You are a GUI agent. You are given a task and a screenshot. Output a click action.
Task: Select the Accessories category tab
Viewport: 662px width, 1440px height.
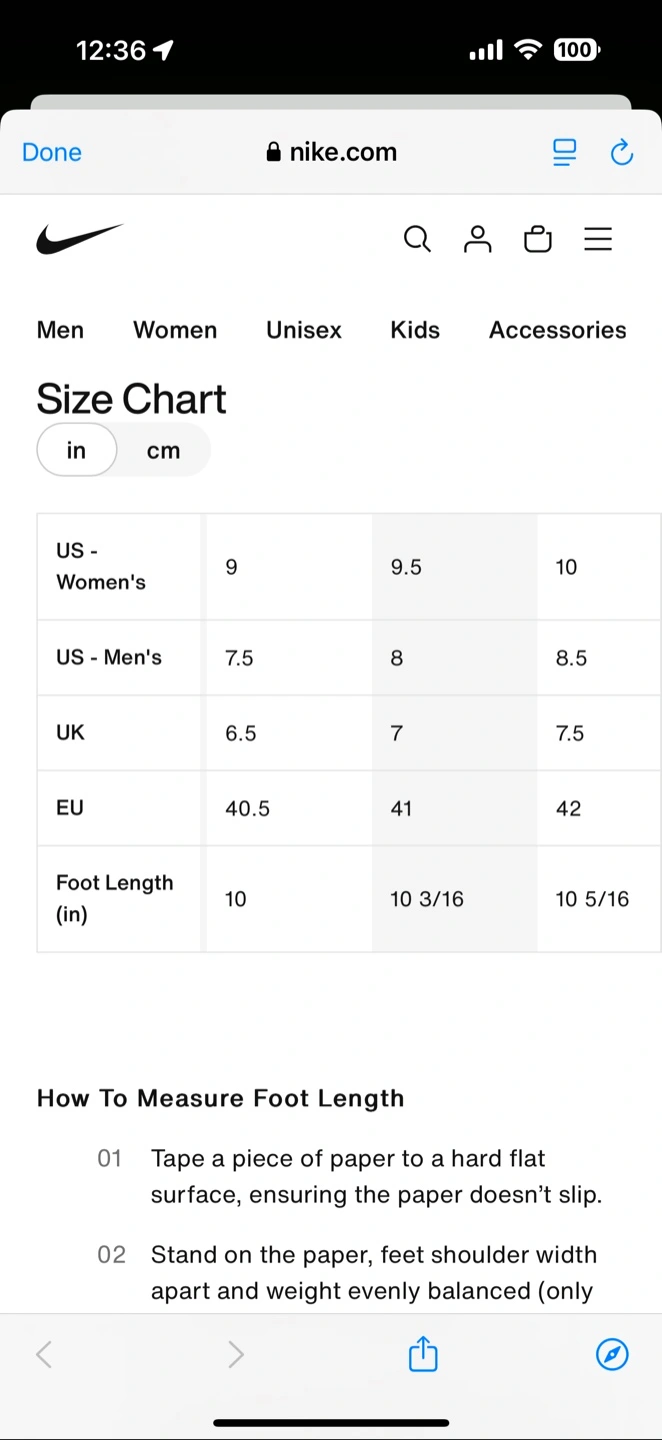(x=558, y=330)
